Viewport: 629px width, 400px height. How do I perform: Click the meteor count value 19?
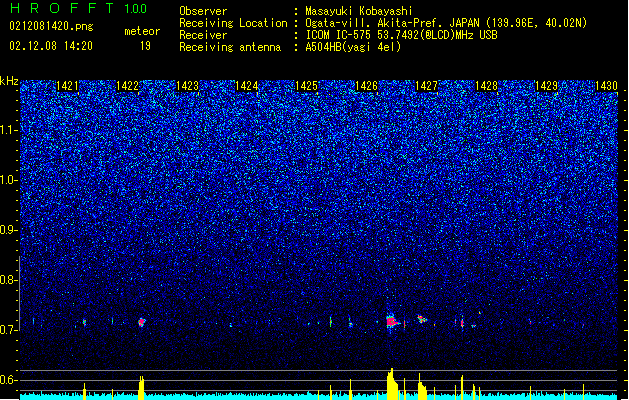[145, 46]
